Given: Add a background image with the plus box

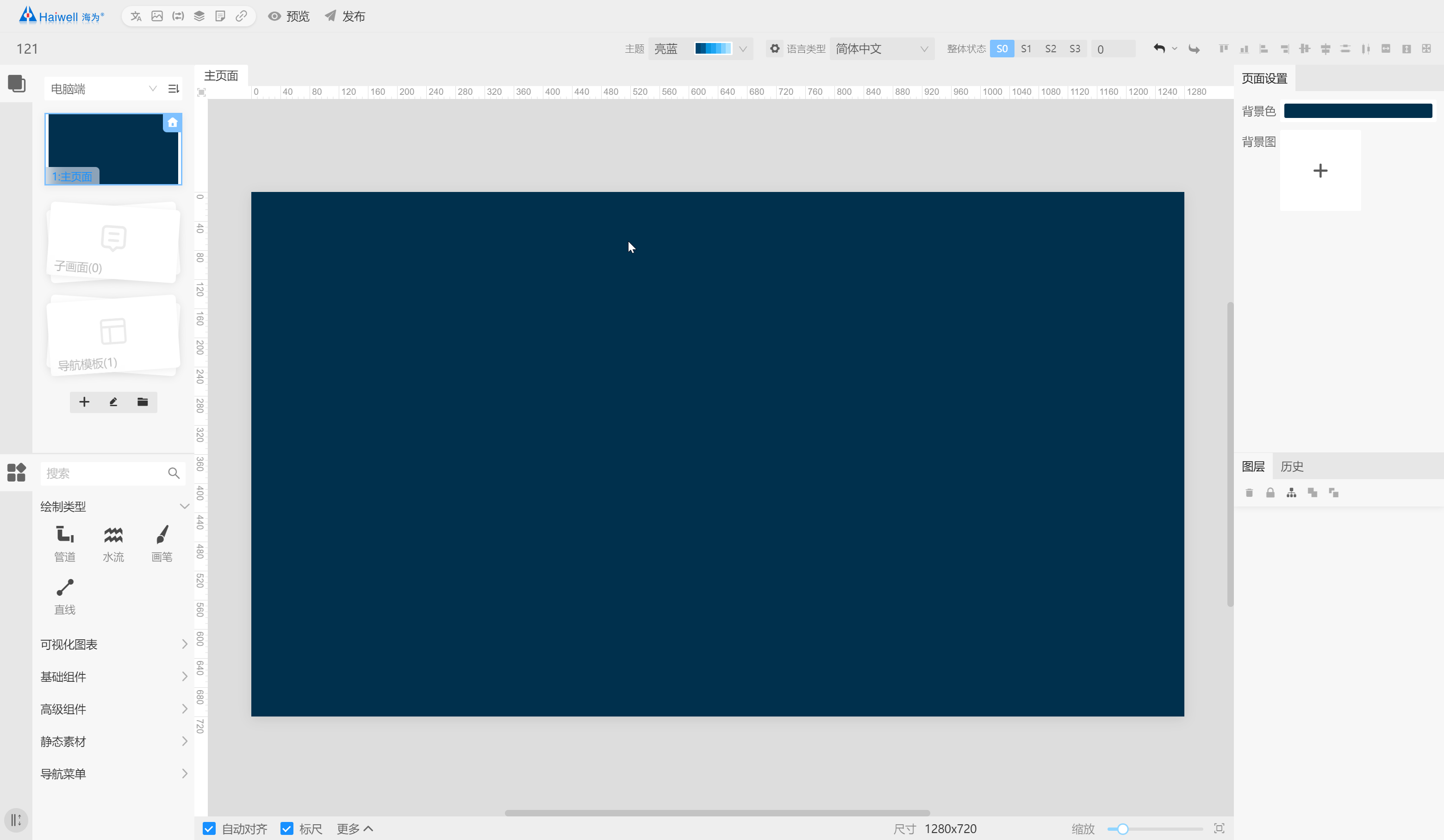Looking at the screenshot, I should coord(1320,170).
